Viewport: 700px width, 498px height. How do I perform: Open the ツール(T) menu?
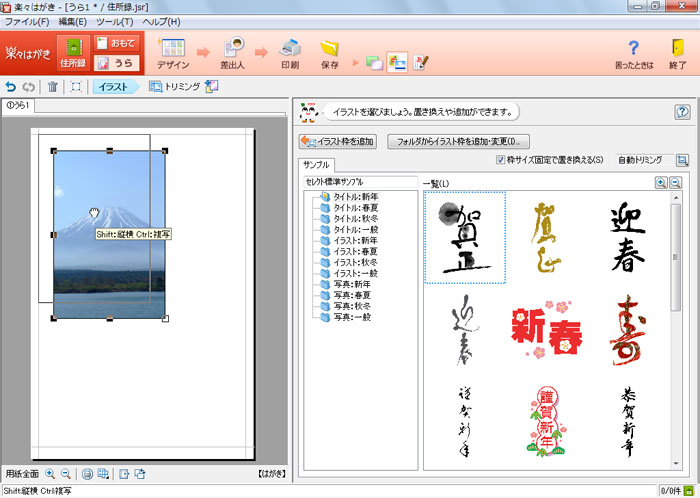coord(115,21)
